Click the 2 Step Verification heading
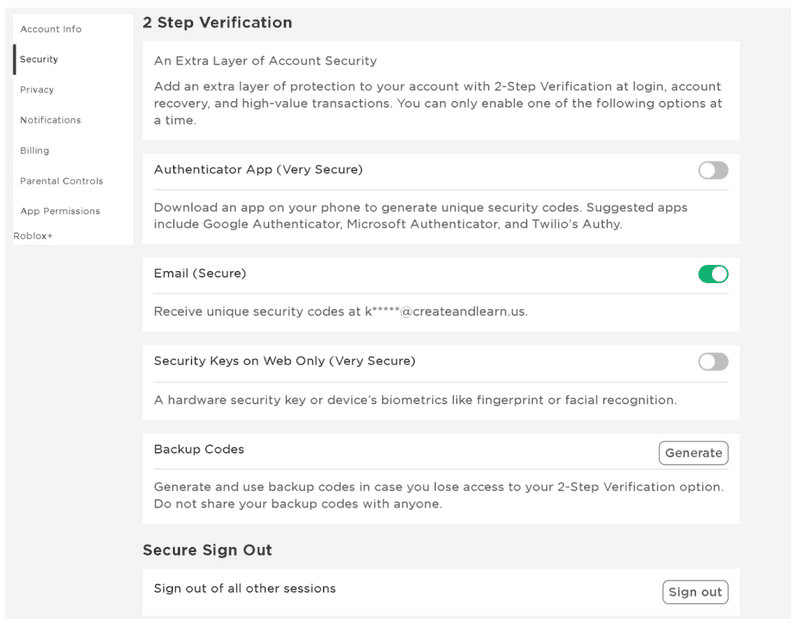800x626 pixels. pyautogui.click(x=217, y=22)
